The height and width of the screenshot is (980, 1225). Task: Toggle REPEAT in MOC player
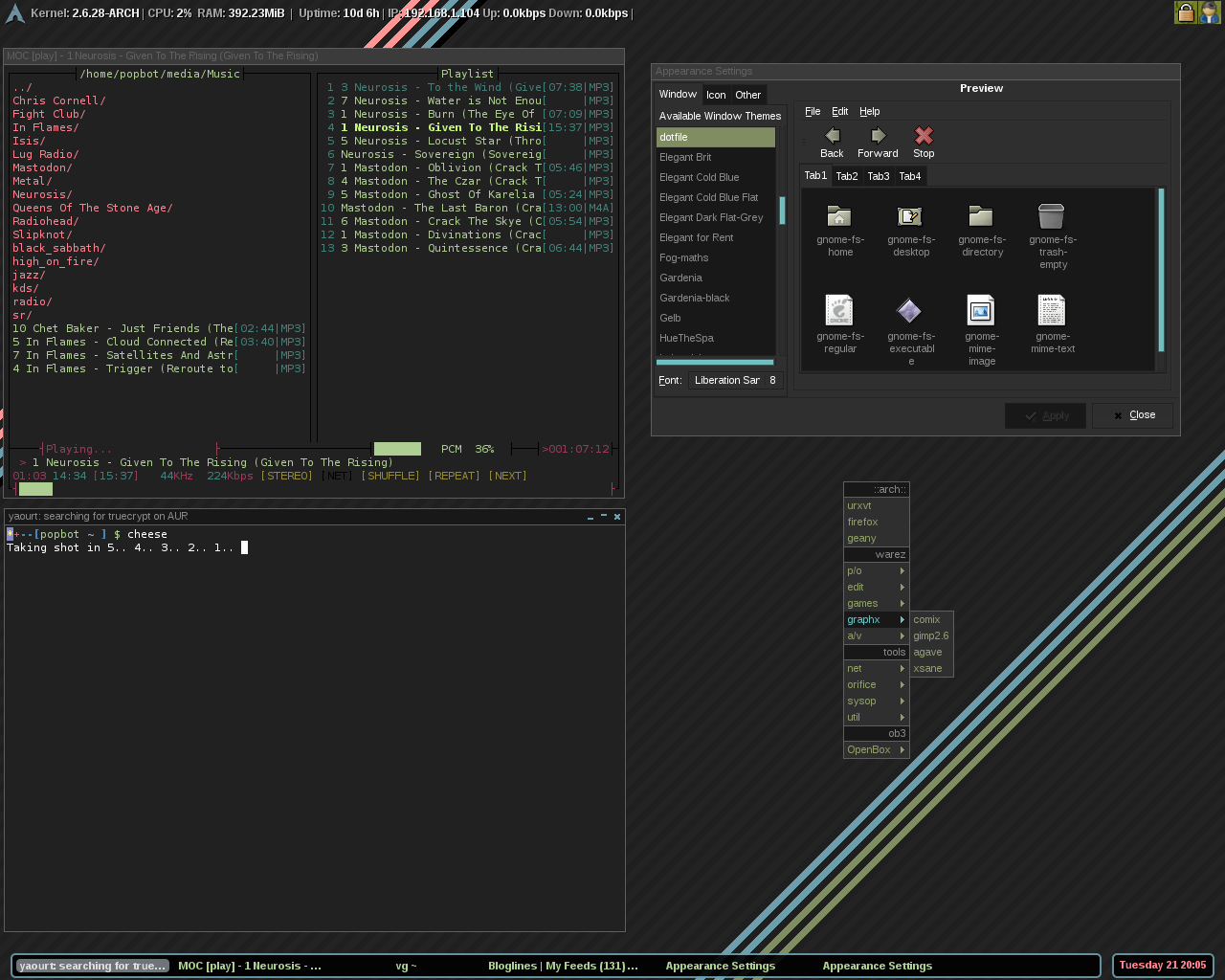(x=455, y=476)
